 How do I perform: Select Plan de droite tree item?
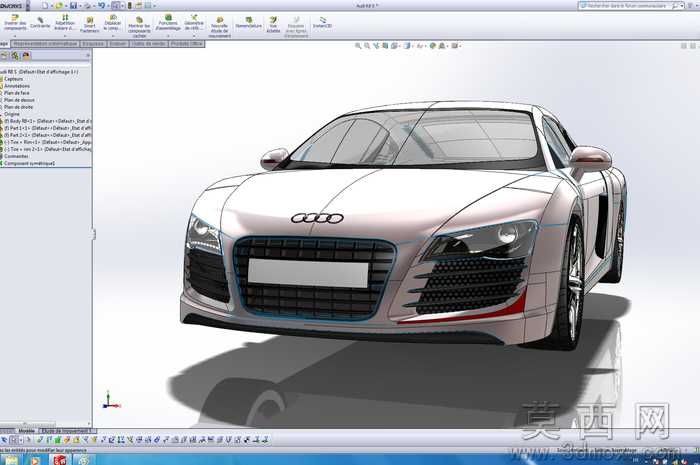click(x=18, y=107)
